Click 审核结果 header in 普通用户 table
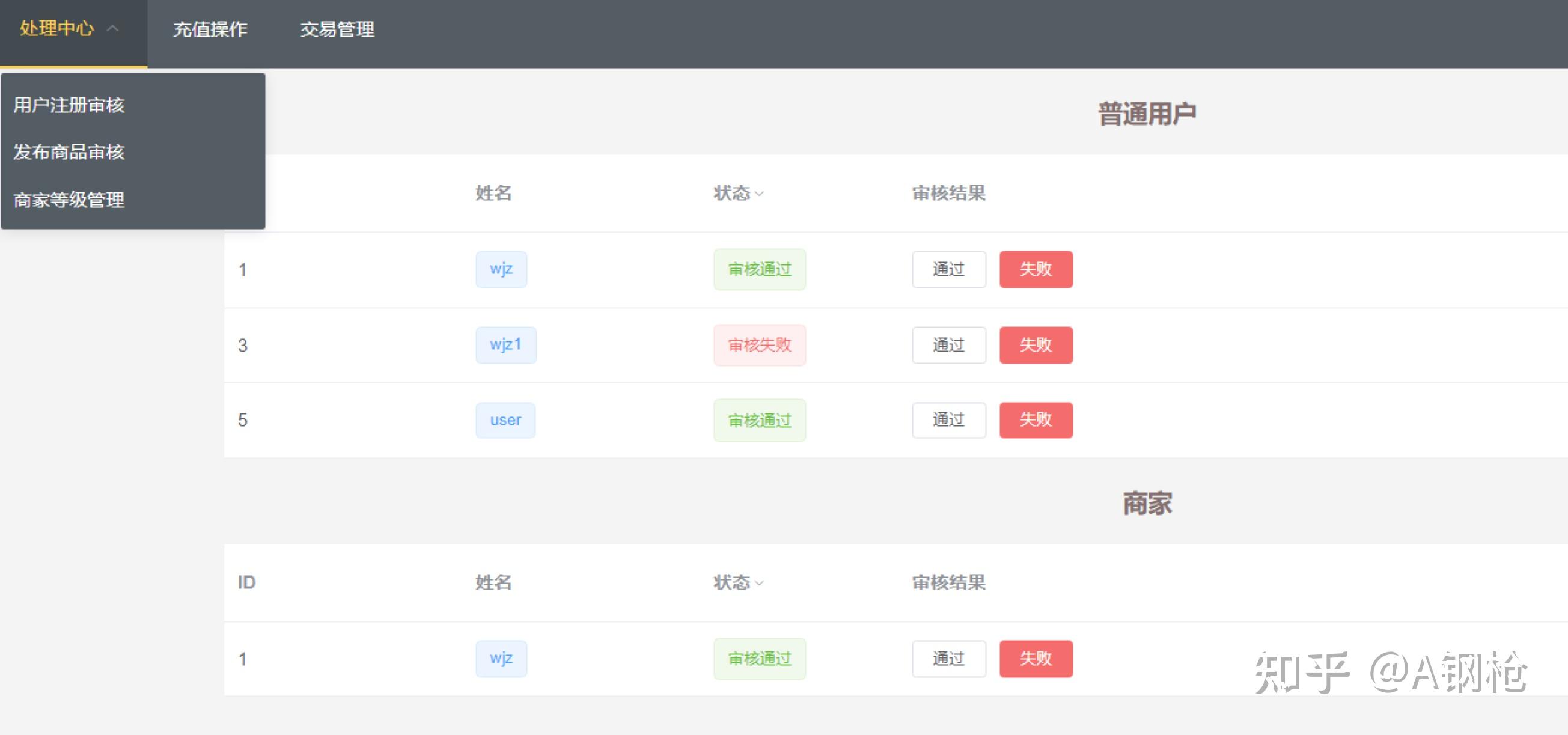This screenshot has width=1568, height=735. 948,193
